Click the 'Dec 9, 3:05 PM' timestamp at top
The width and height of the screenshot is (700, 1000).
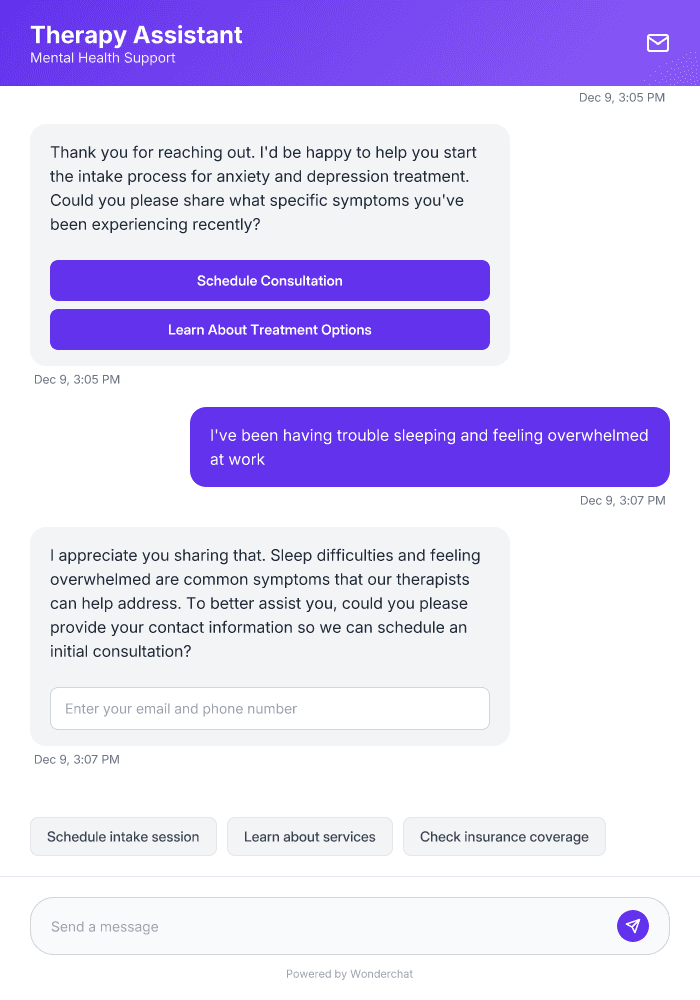pos(622,97)
